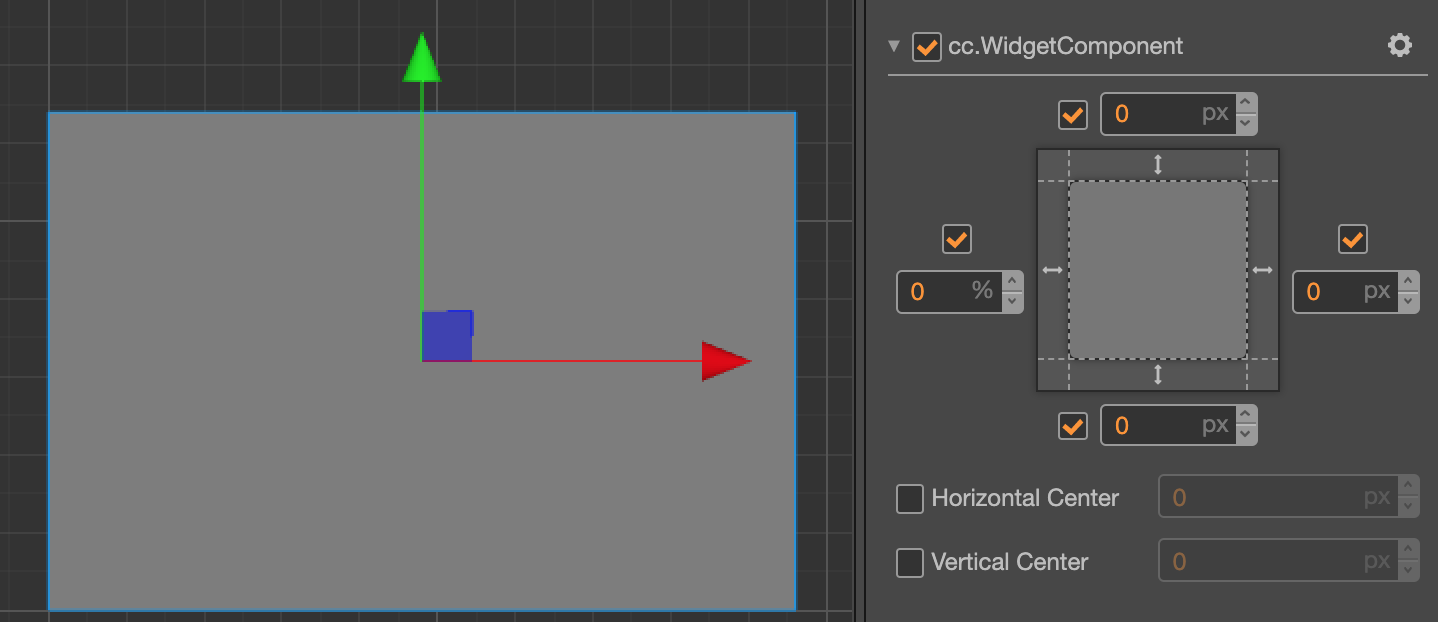Screen dimensions: 1438x622
Task: Disable the cc.WidgetComponent enable checkbox
Action: point(927,47)
